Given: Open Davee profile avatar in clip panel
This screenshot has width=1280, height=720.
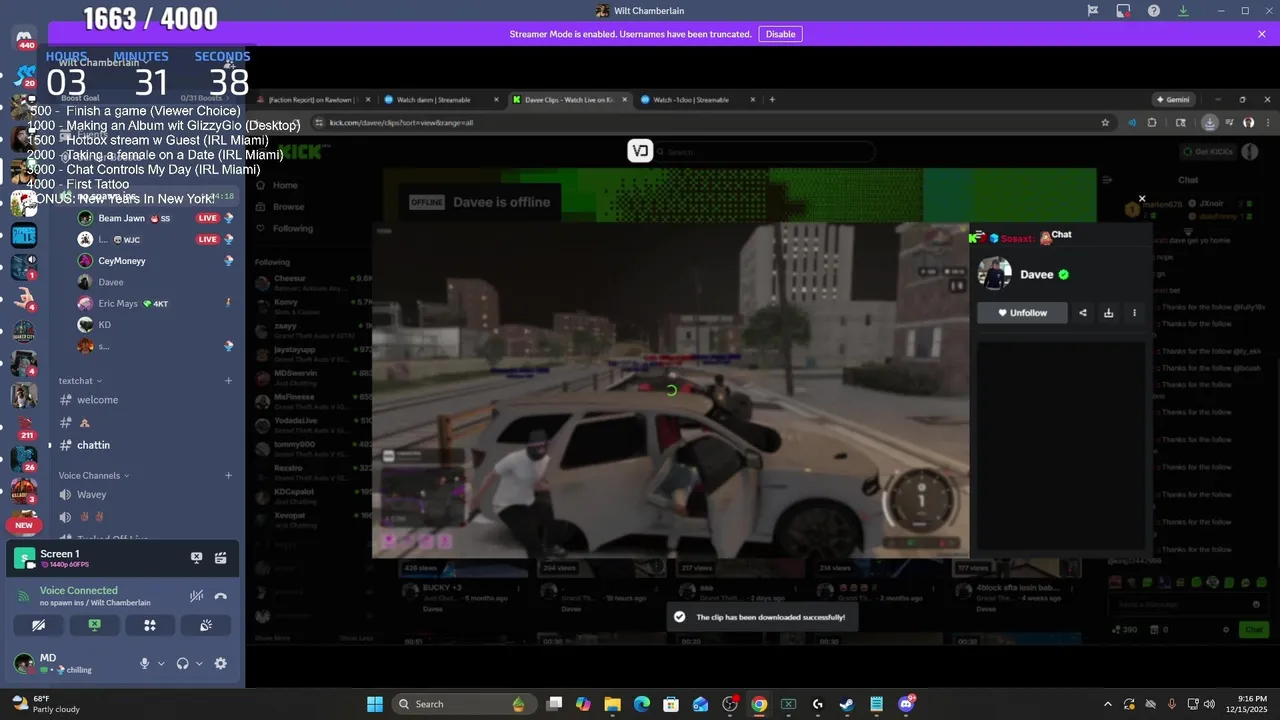Looking at the screenshot, I should click(x=995, y=274).
